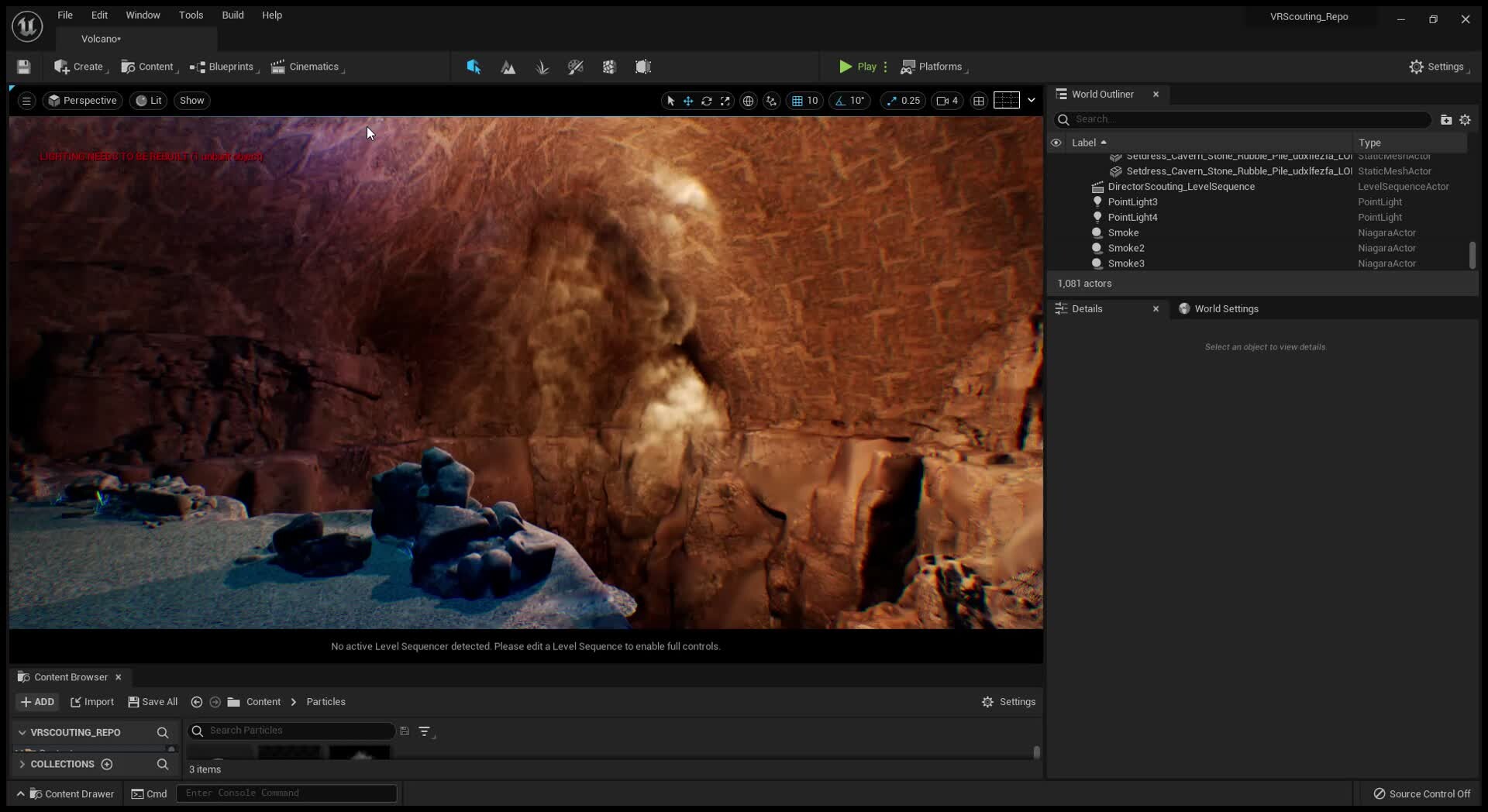The width and height of the screenshot is (1488, 812).
Task: Toggle visibility of the Smoke2 actor
Action: (x=1056, y=248)
